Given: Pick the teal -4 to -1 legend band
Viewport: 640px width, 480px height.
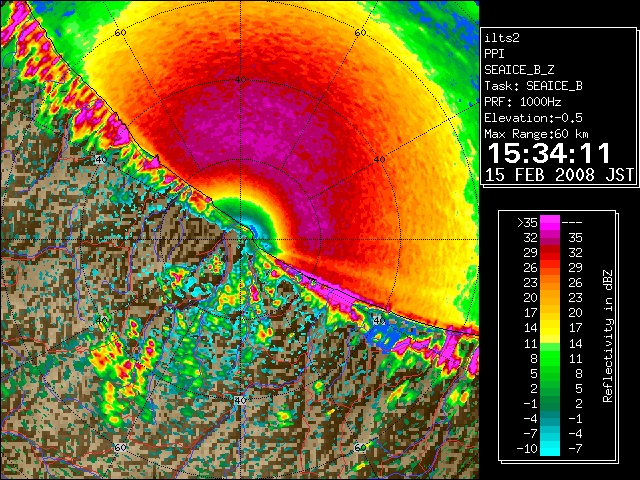Looking at the screenshot, I should pos(550,418).
